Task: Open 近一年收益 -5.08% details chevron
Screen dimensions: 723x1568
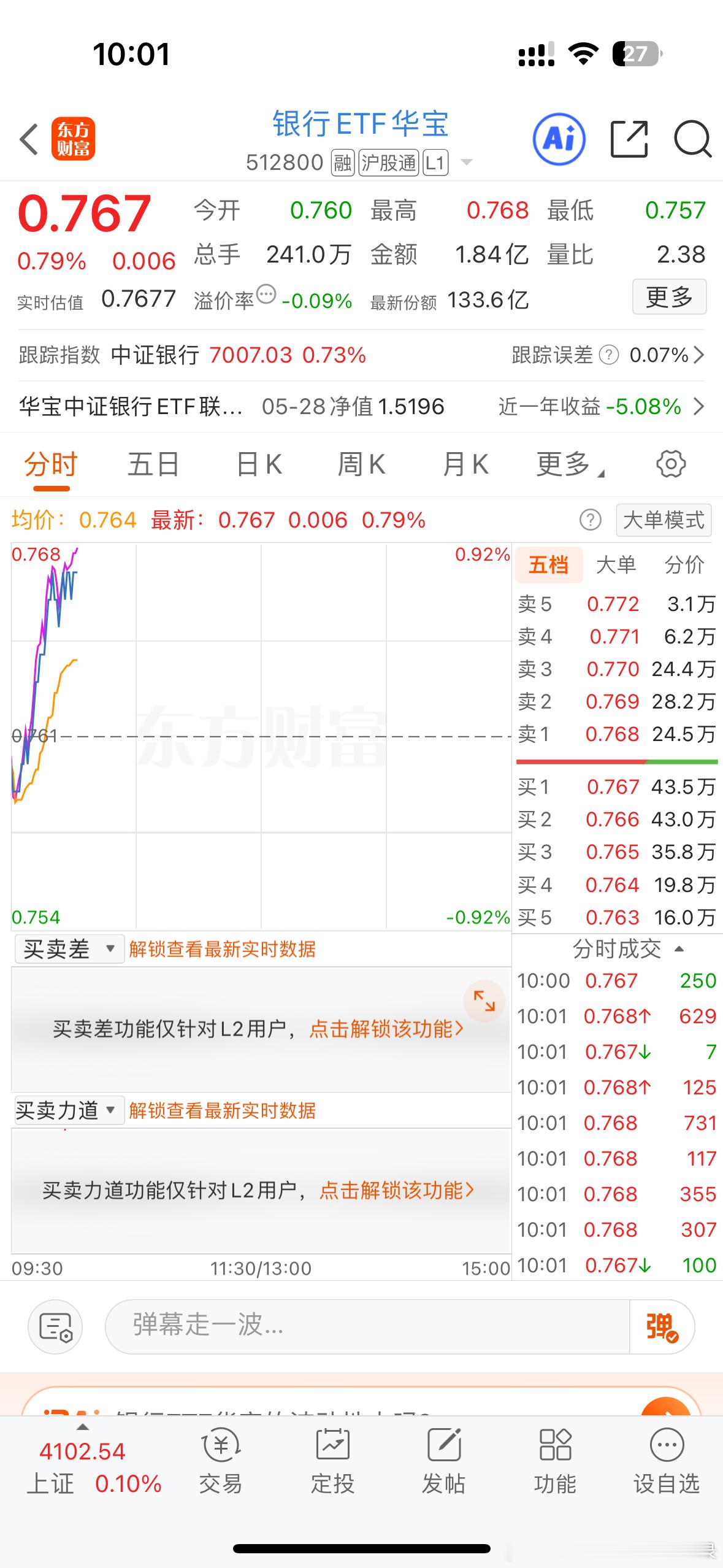Action: point(698,406)
